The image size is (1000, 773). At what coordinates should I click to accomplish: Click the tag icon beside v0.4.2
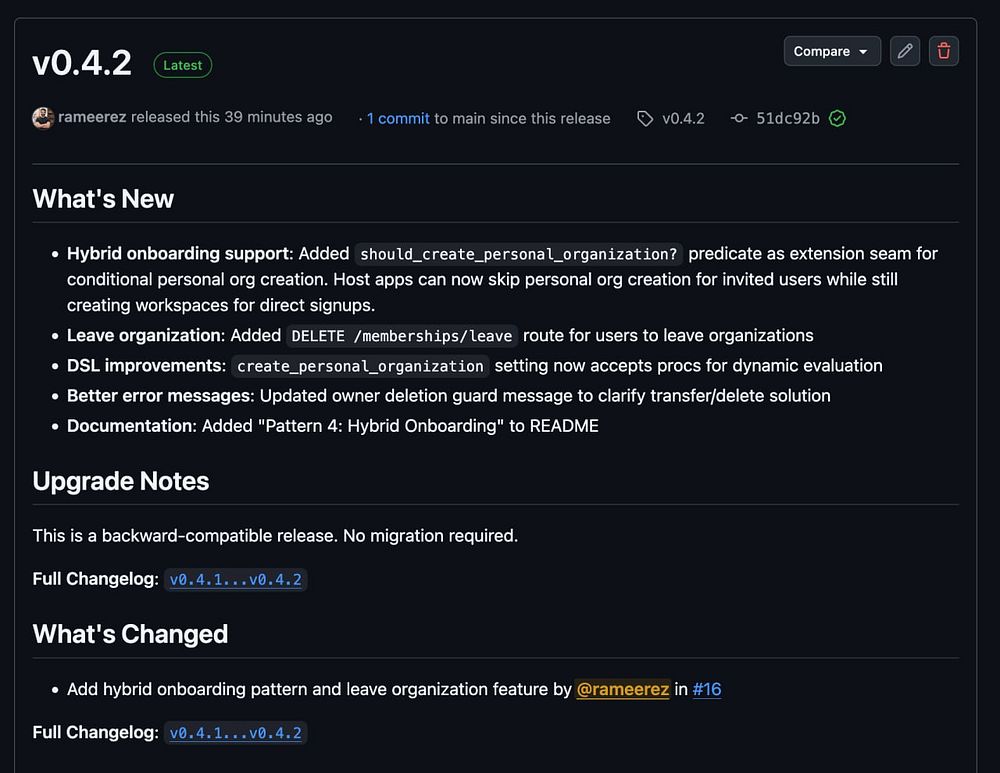tap(645, 118)
